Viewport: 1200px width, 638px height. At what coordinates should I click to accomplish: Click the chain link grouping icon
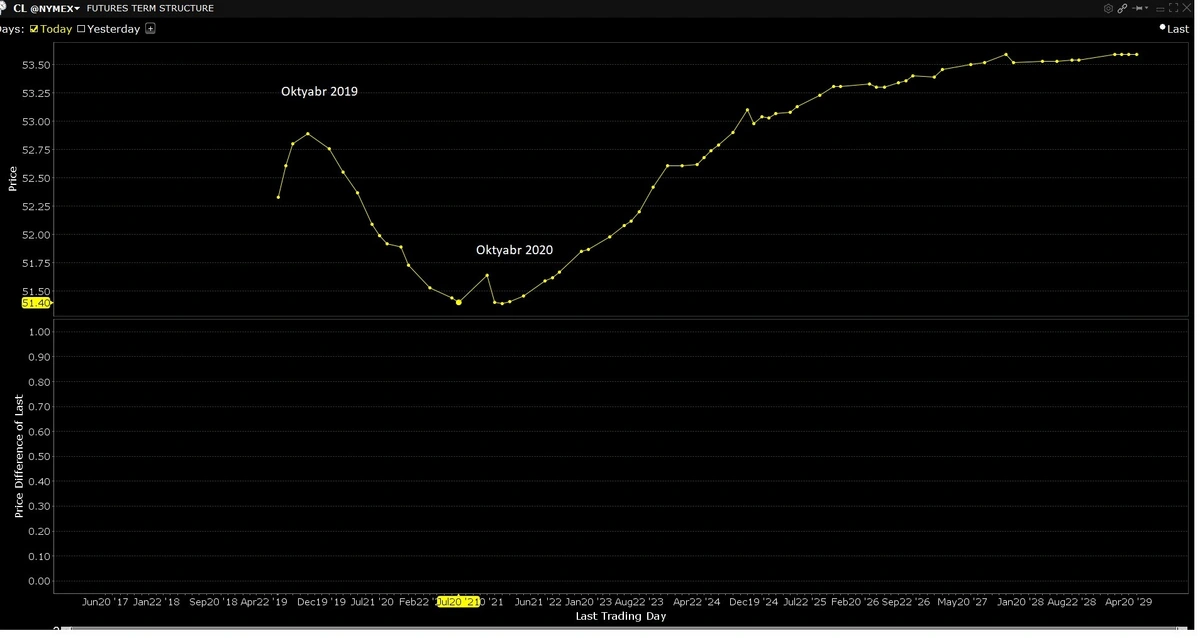point(1122,8)
